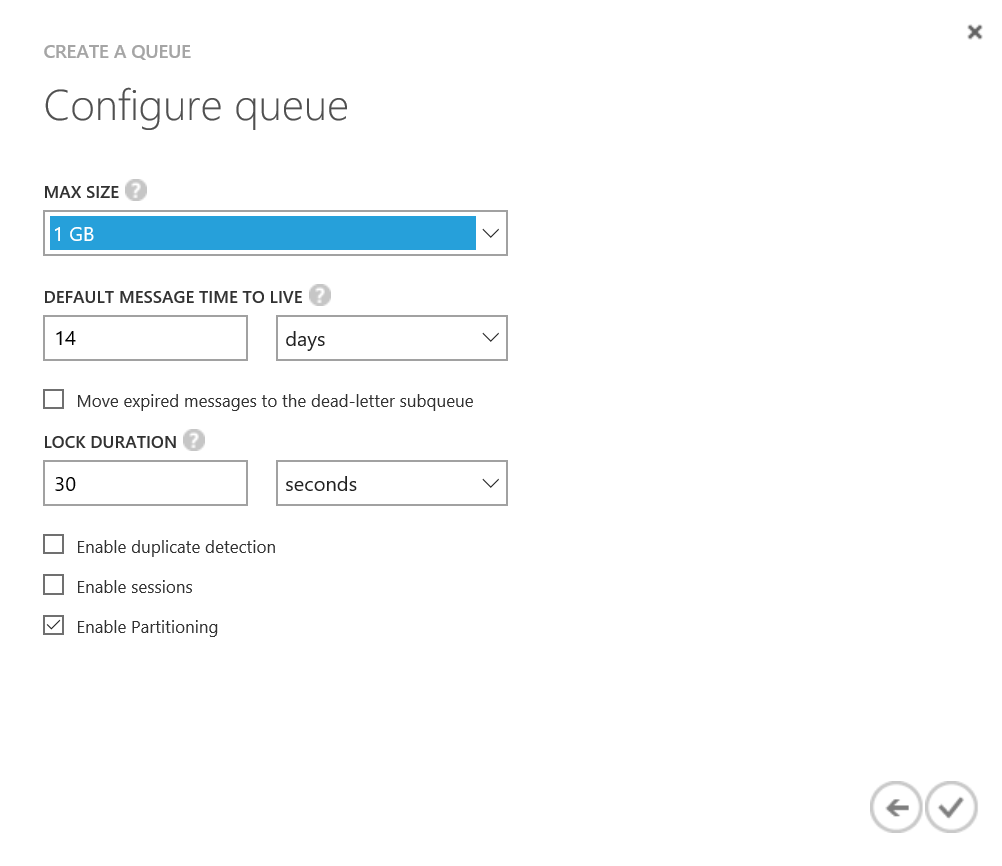Click the help icon beside Max Size
This screenshot has width=1002, height=866.
click(x=136, y=191)
